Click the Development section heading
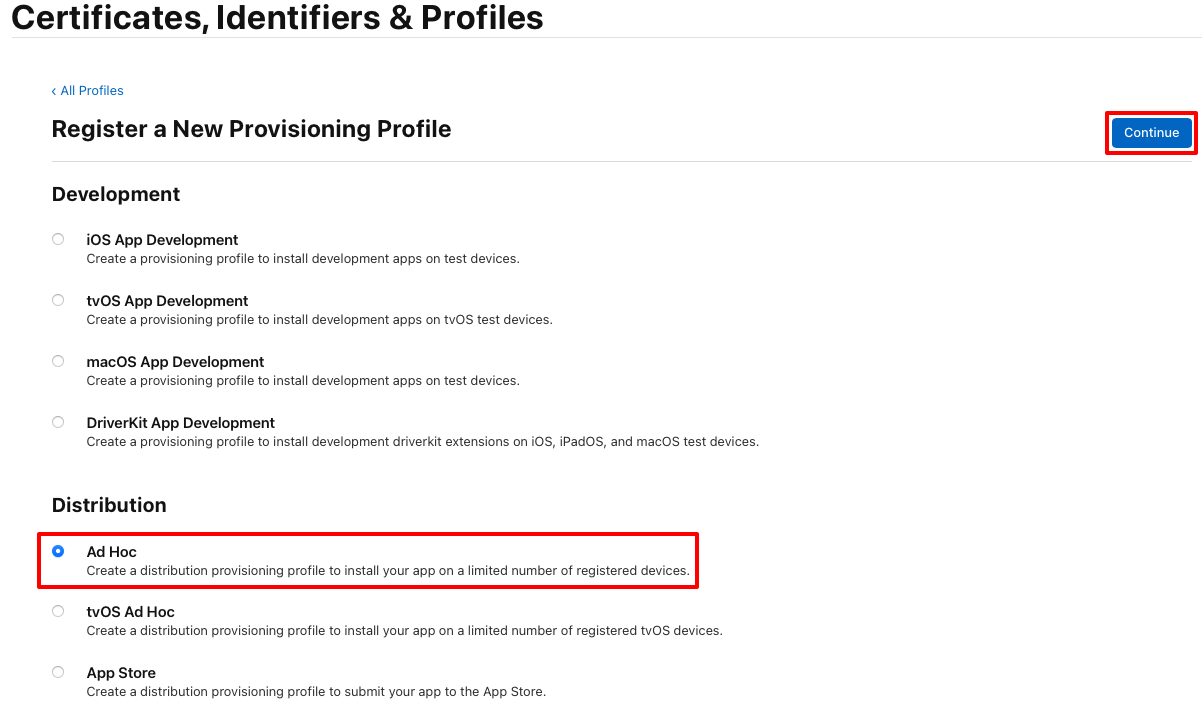Screen dimensions: 1202x713 [115, 194]
